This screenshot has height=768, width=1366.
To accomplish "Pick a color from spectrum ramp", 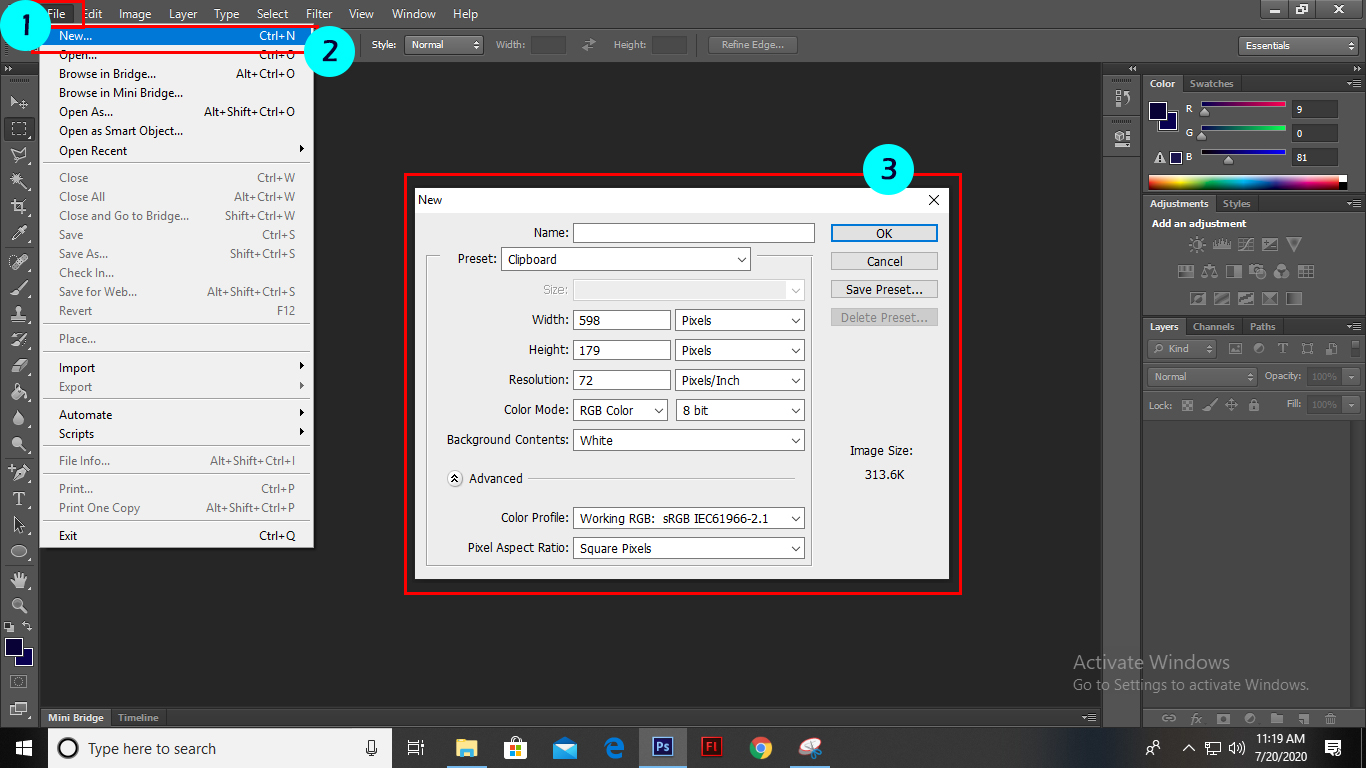I will click(1248, 182).
